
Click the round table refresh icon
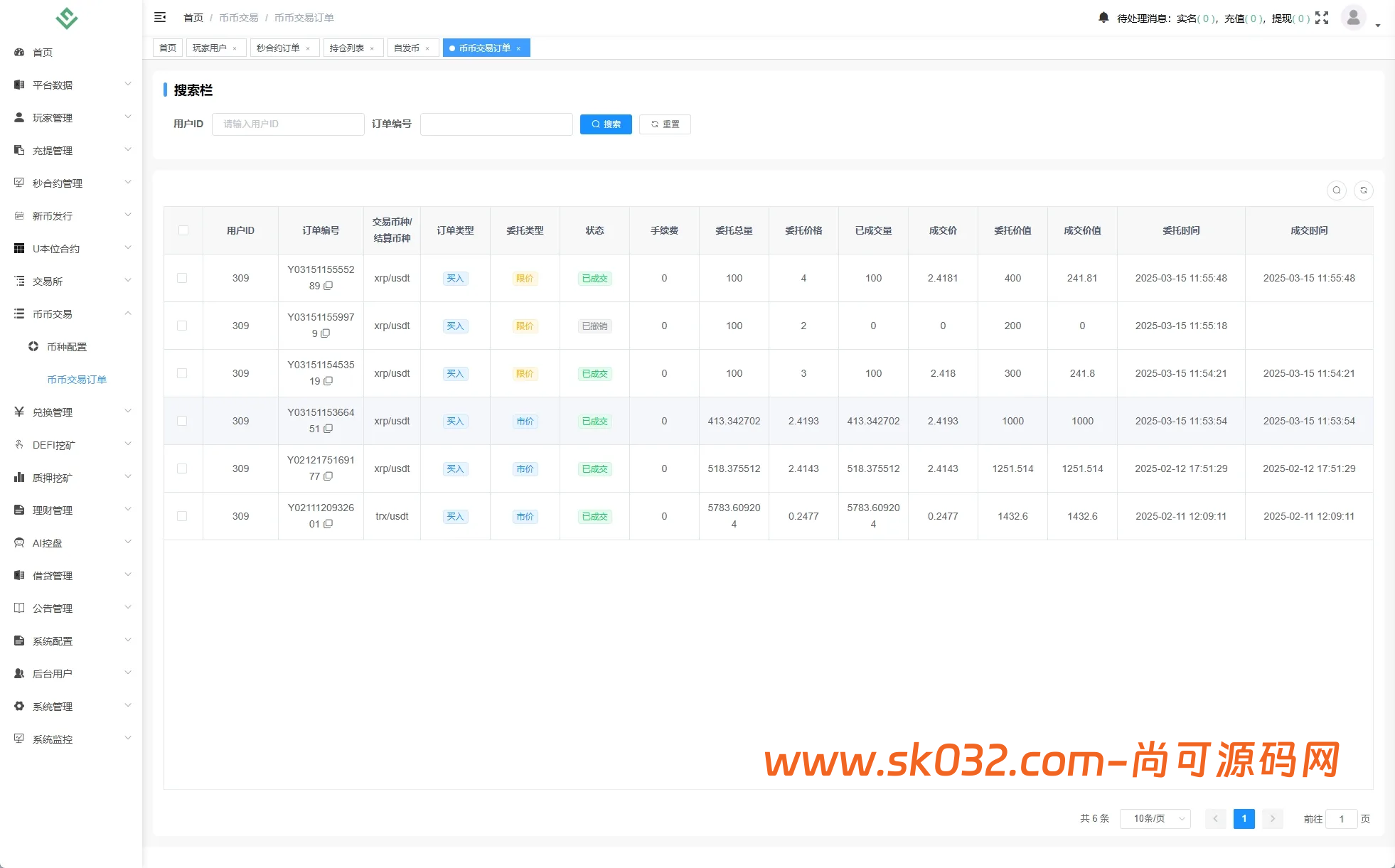pos(1364,191)
